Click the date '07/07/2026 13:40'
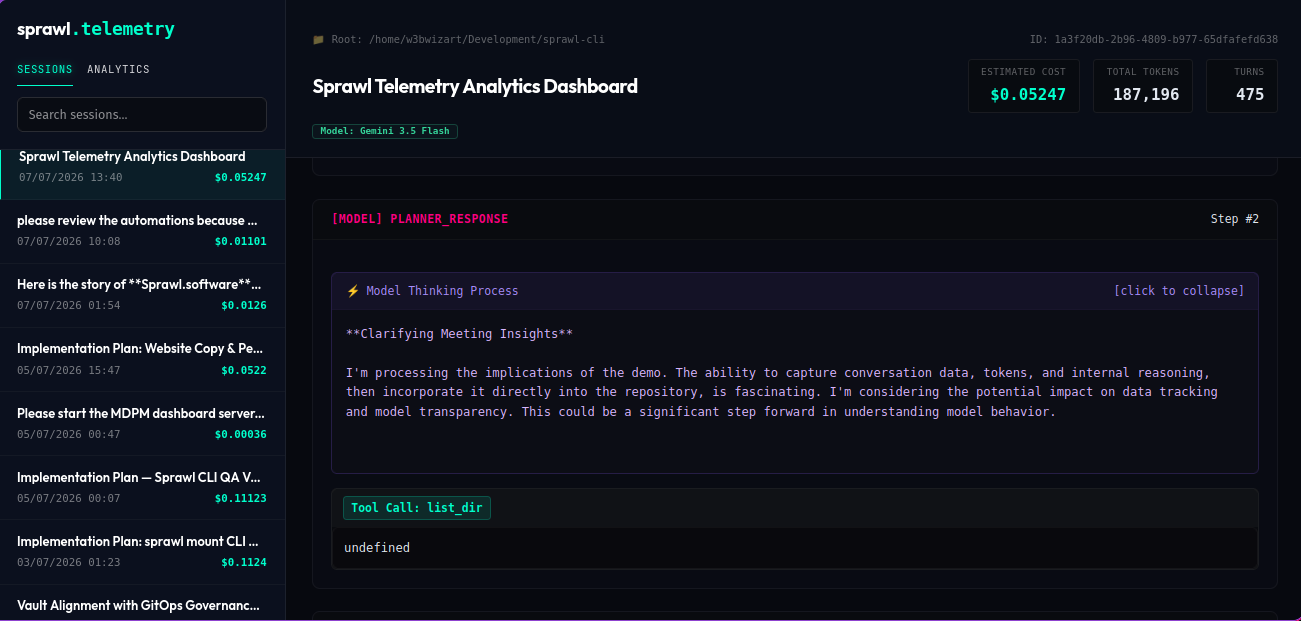Screen dimensions: 1301x621 coord(71,178)
